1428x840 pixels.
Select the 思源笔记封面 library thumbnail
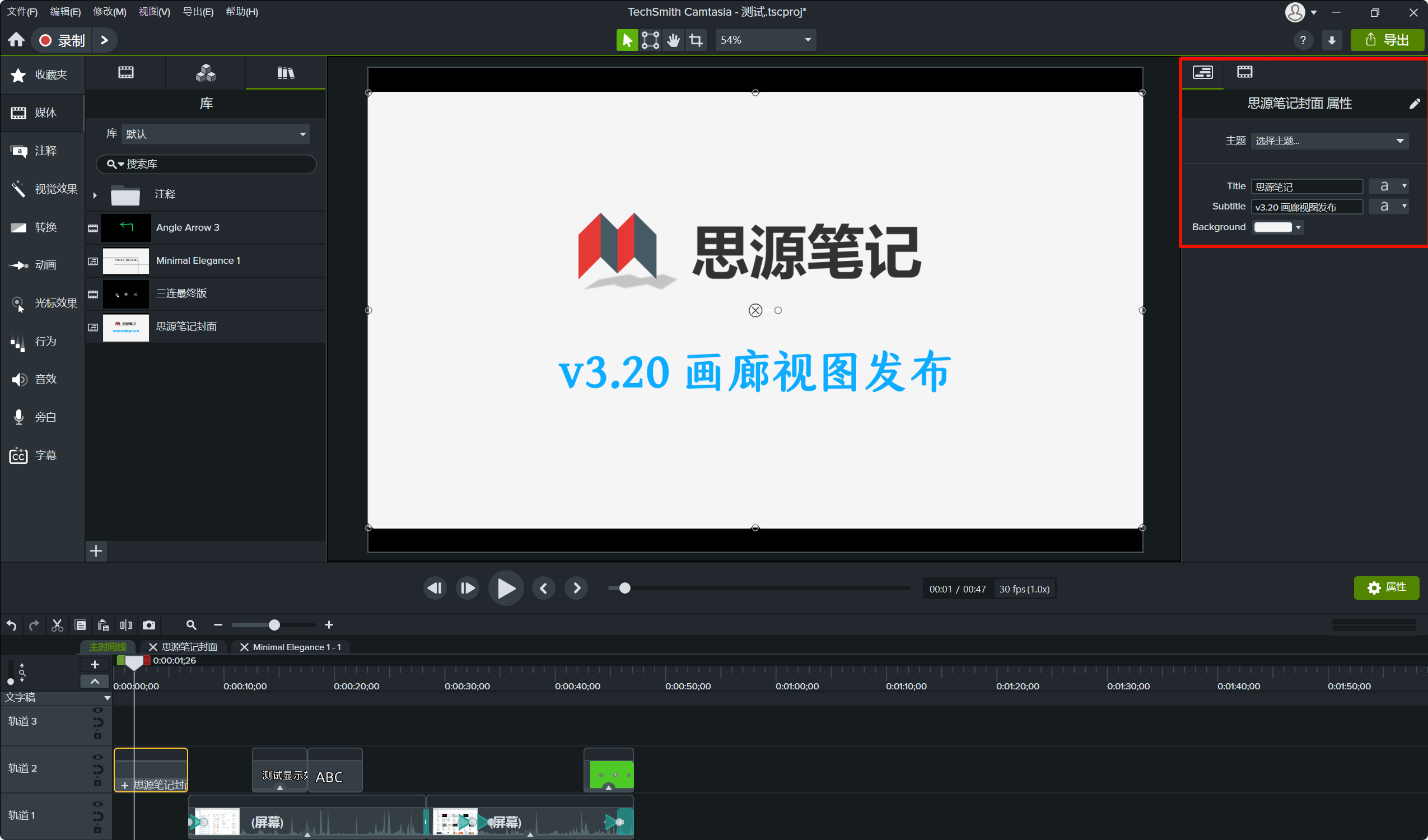126,327
